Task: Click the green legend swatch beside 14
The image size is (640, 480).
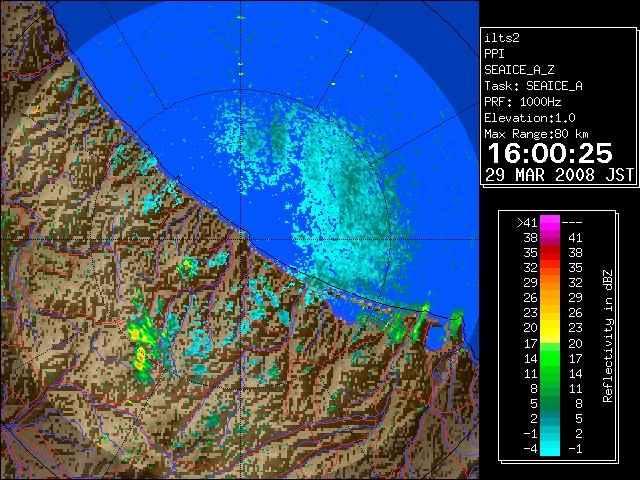Action: point(550,358)
